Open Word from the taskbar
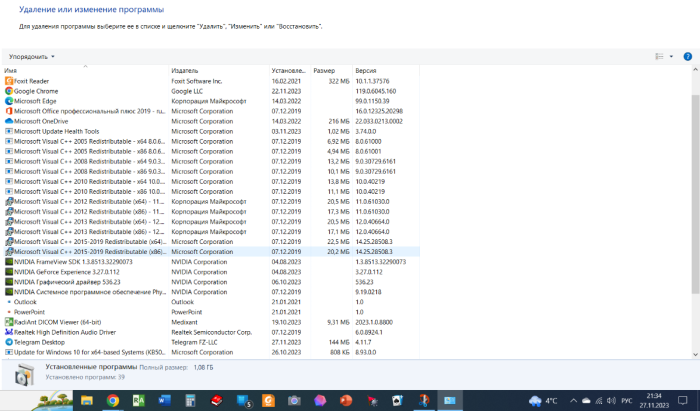The width and height of the screenshot is (700, 411). tap(165, 400)
